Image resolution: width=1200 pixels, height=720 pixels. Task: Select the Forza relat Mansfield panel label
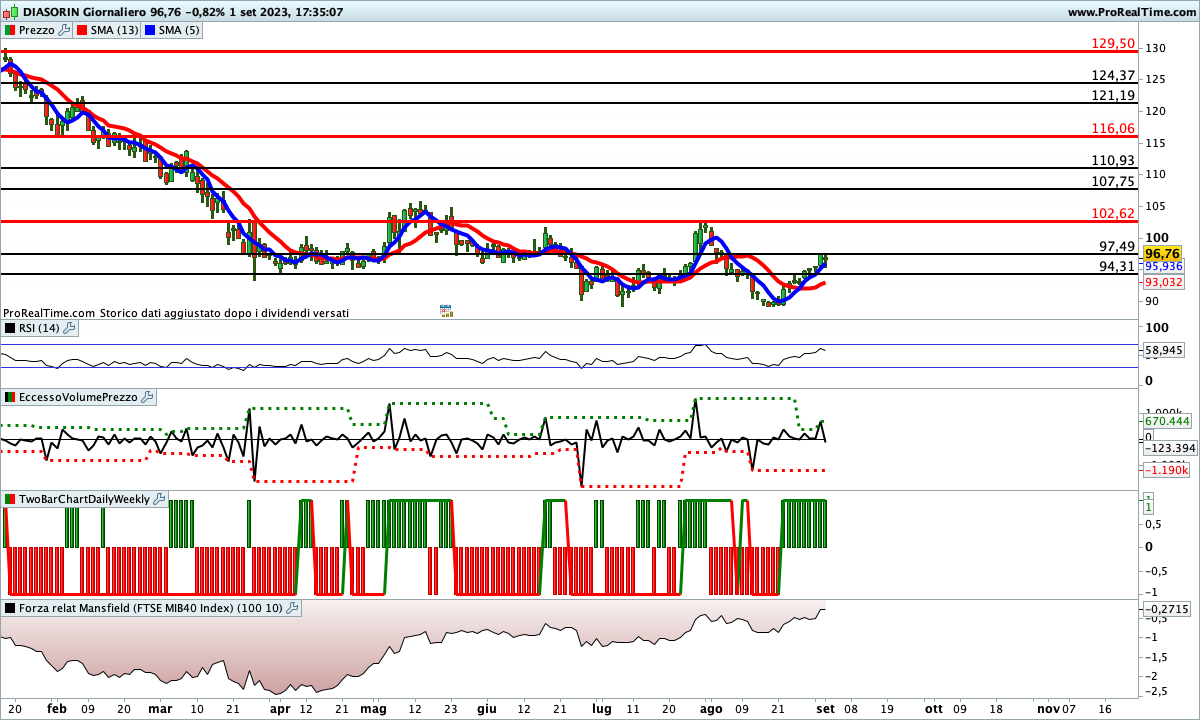tap(152, 607)
